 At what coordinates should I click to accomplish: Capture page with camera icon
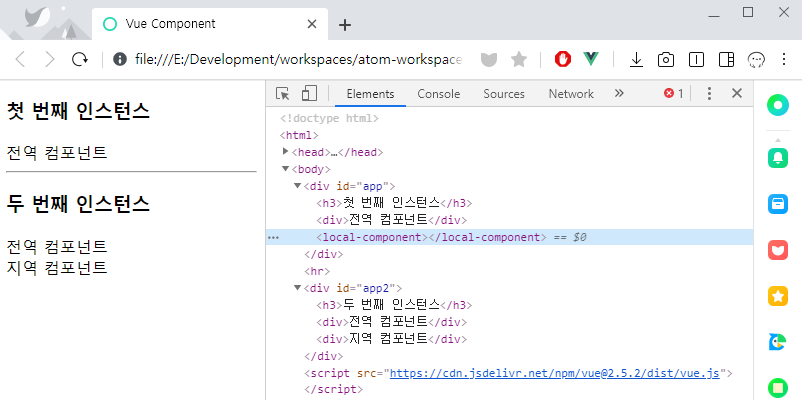(x=665, y=60)
